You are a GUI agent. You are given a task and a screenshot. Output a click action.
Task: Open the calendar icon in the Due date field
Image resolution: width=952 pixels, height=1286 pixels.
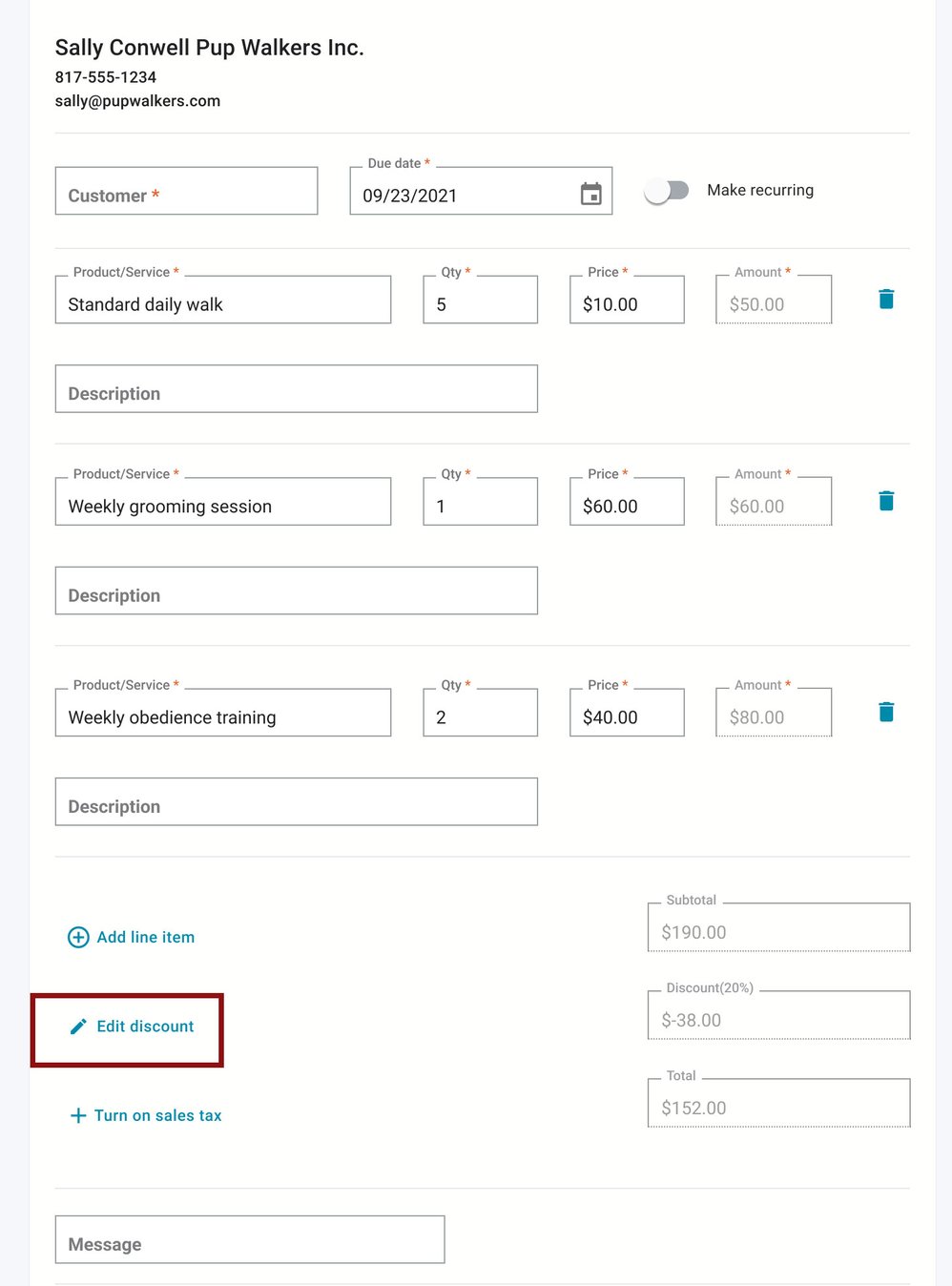pyautogui.click(x=590, y=192)
